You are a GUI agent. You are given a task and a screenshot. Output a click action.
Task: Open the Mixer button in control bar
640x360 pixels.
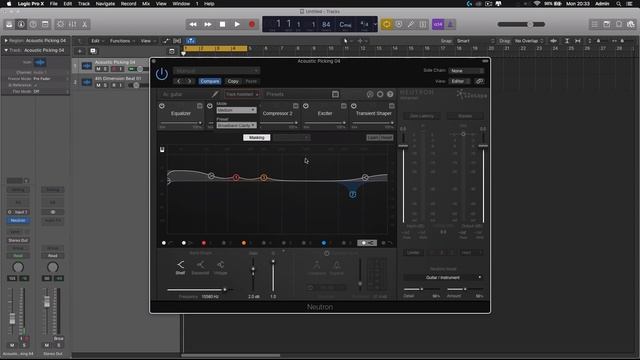(x=73, y=24)
